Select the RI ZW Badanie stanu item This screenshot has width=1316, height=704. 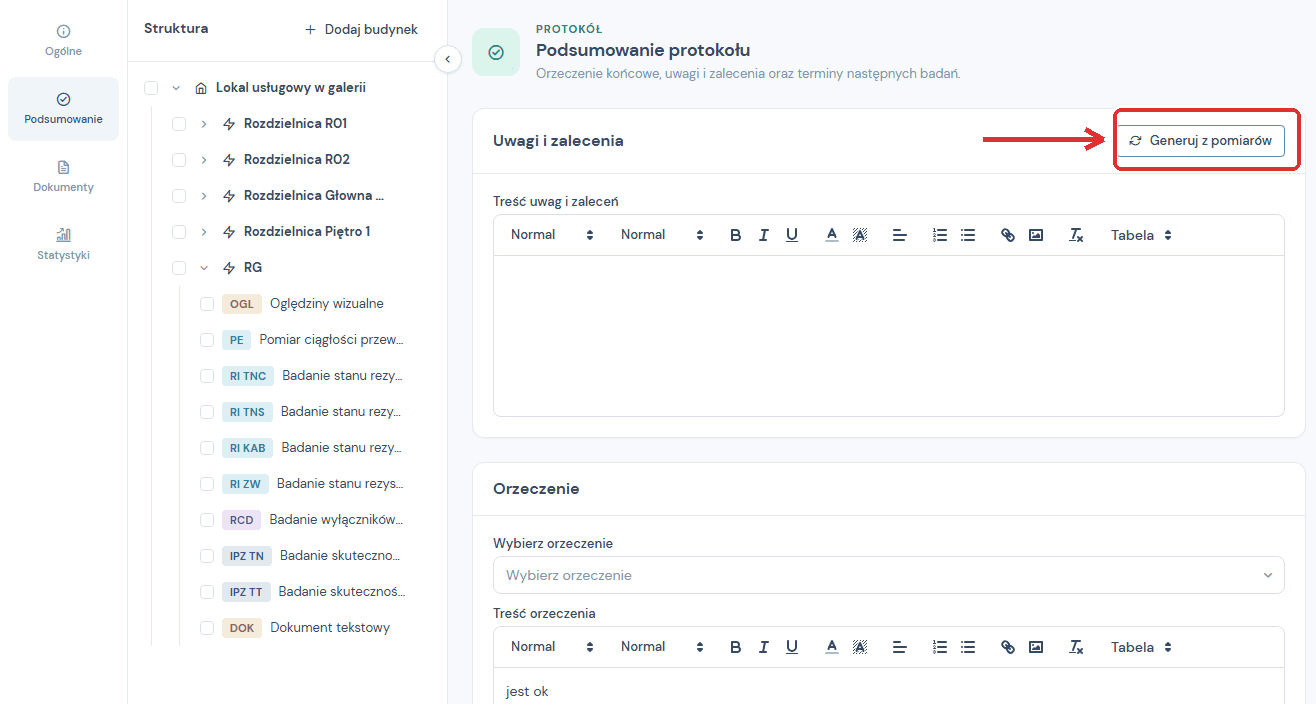[313, 484]
